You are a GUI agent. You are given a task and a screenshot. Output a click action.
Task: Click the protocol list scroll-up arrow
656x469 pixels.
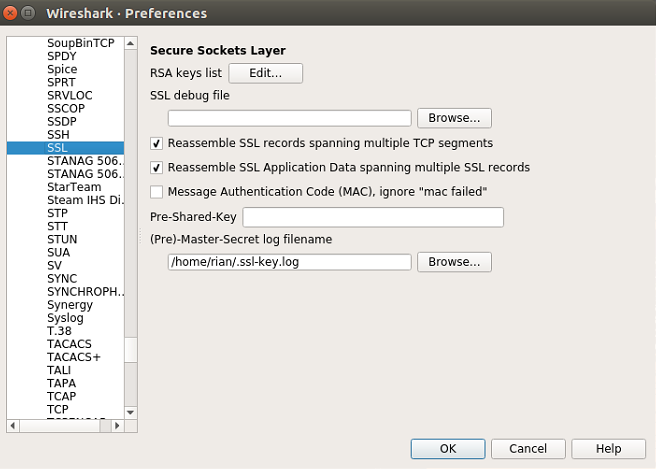[x=131, y=43]
